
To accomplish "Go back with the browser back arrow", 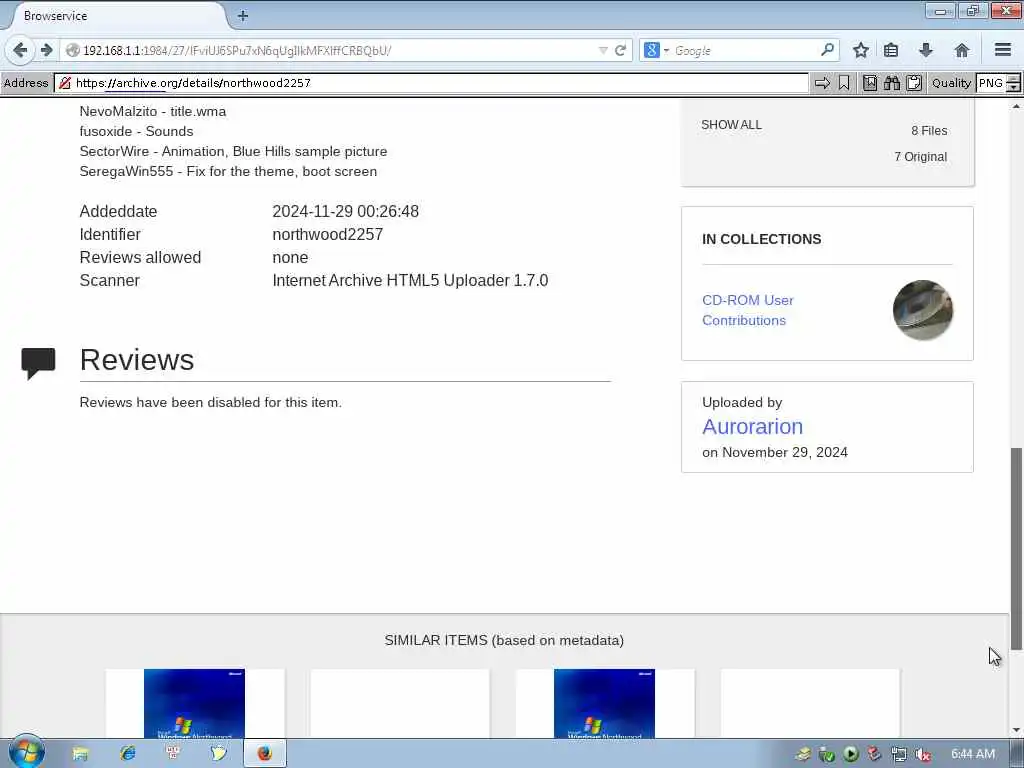I will pyautogui.click(x=20, y=50).
